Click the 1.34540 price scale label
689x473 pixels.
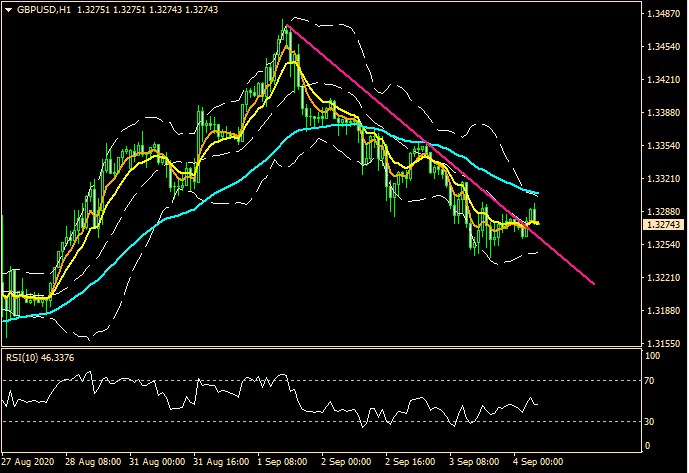[x=663, y=47]
